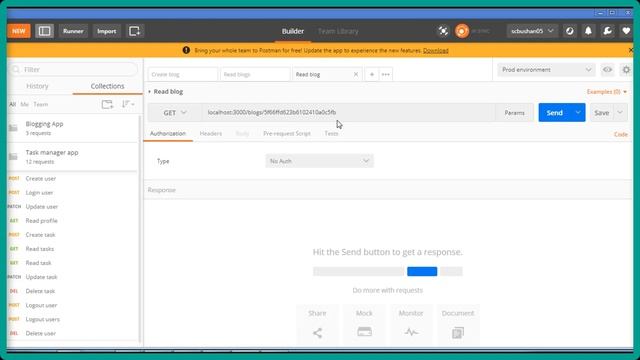Viewport: 640px width, 360px height.
Task: Open the Read tasks request
Action: coord(40,249)
